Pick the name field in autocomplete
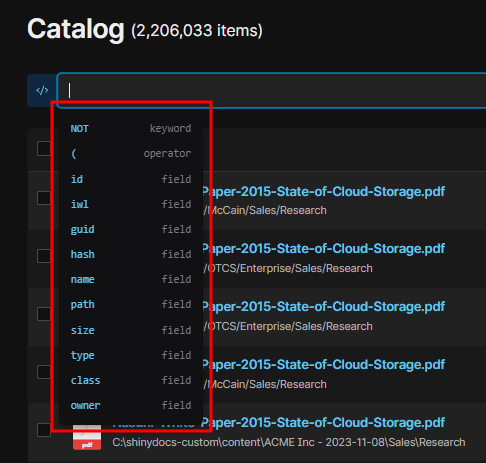Screen dimensions: 486x463 coord(131,279)
